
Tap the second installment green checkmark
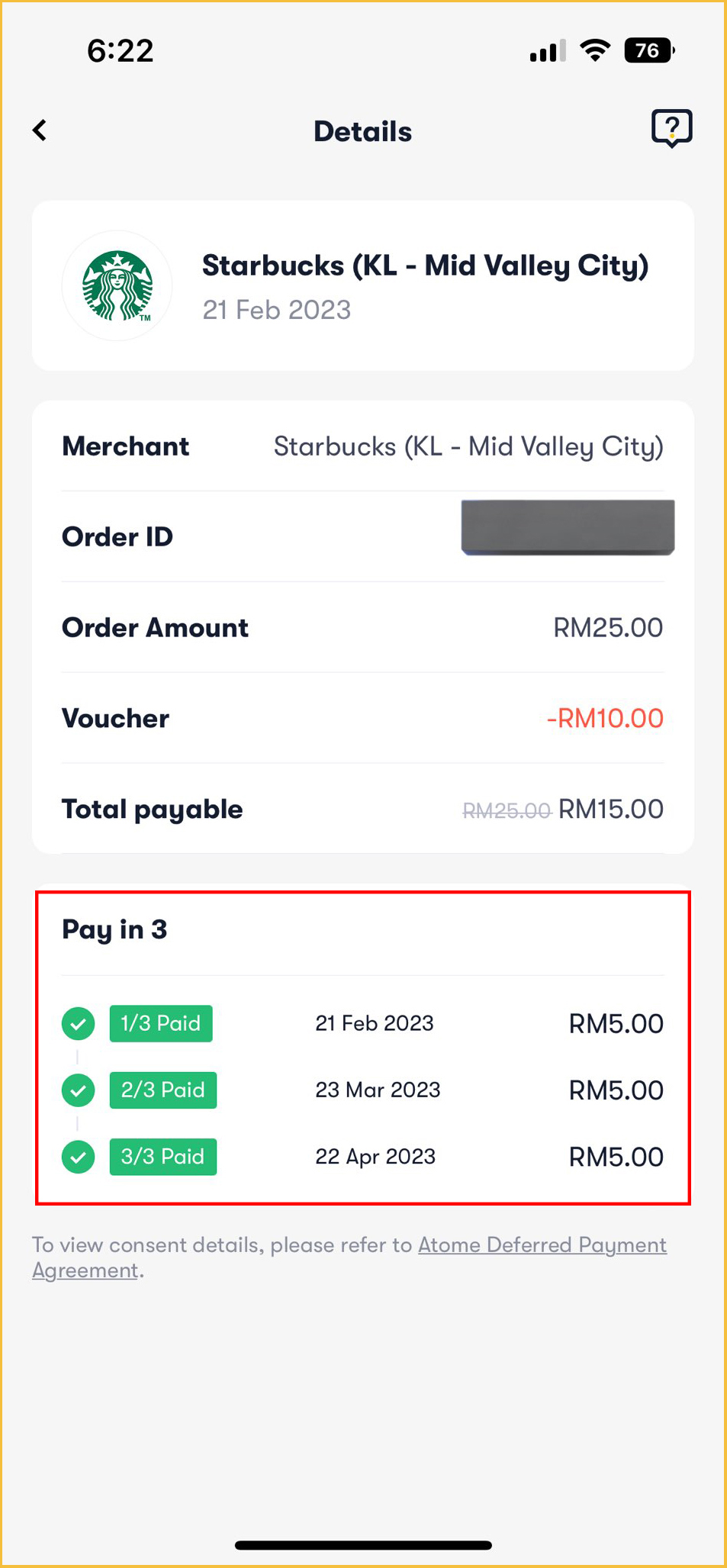tap(78, 1090)
